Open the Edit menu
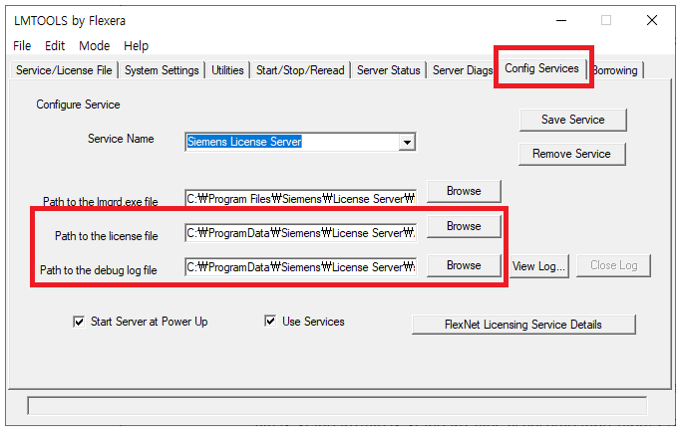The image size is (682, 433). coord(55,46)
